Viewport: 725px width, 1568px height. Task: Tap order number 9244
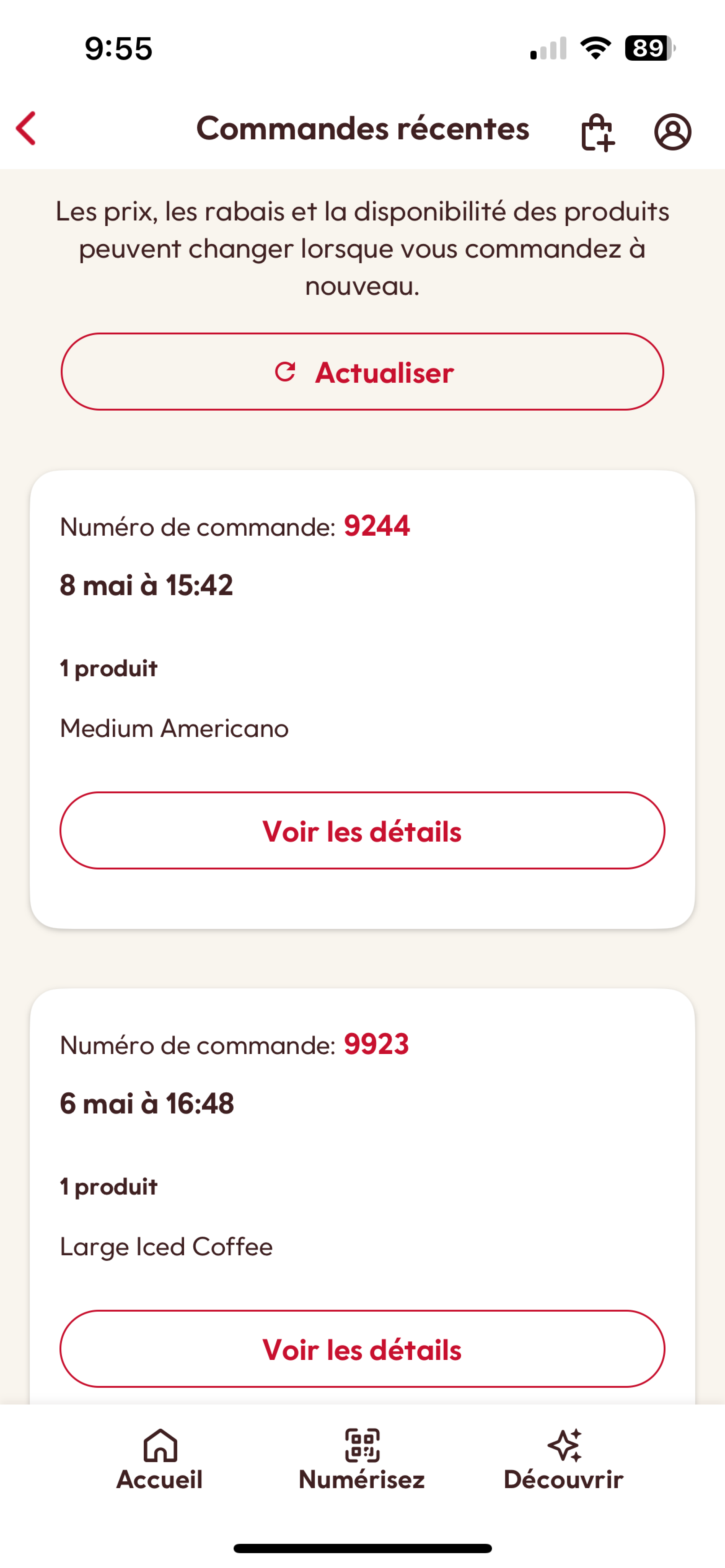point(376,526)
